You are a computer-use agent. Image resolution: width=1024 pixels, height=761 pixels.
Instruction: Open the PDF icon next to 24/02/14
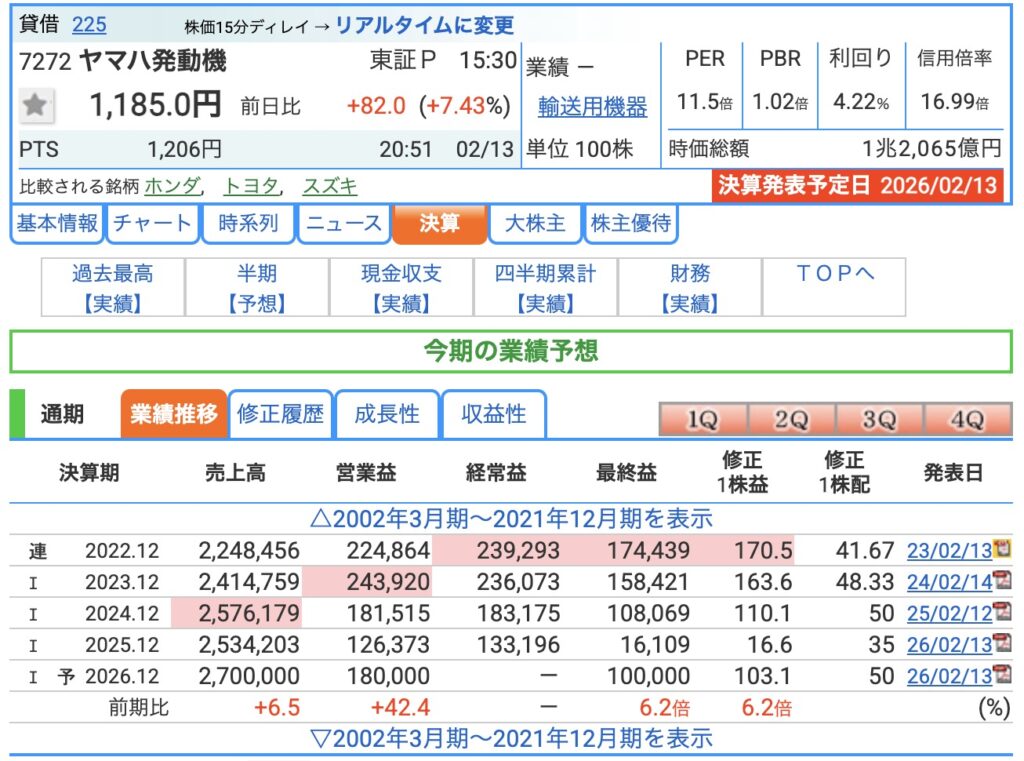pyautogui.click(x=1001, y=580)
